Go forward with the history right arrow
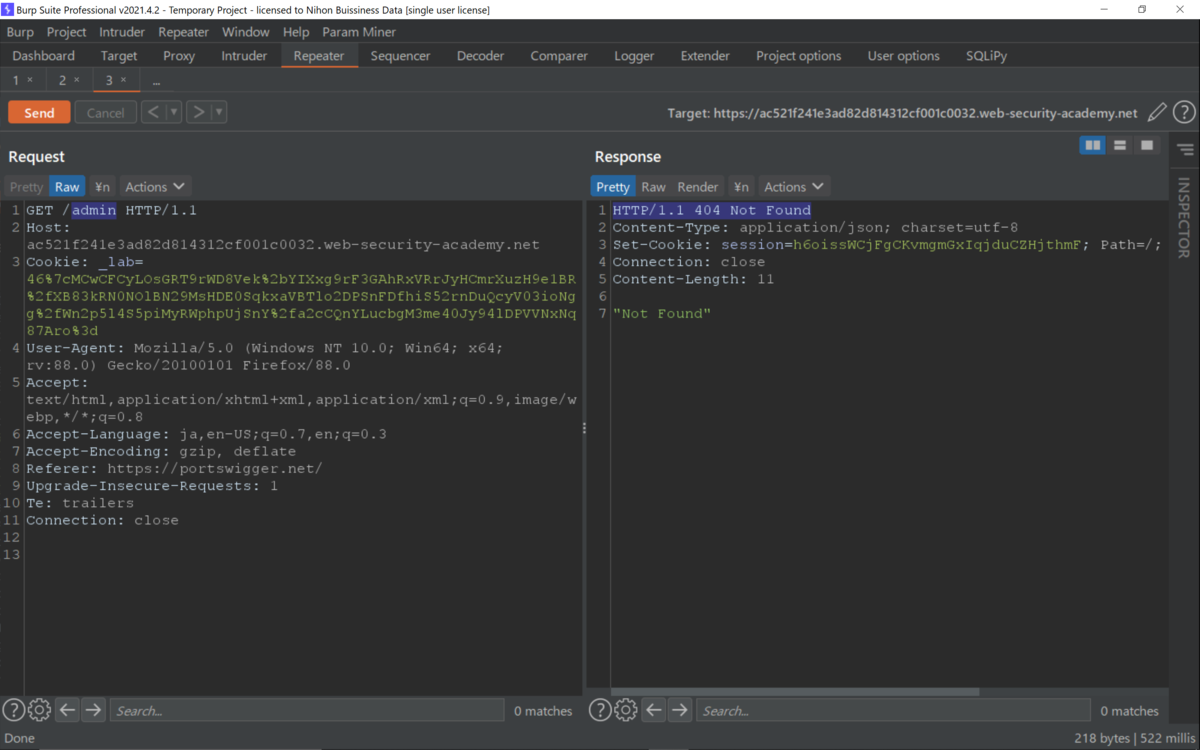Screen dimensions: 1200x750 [x=198, y=112]
